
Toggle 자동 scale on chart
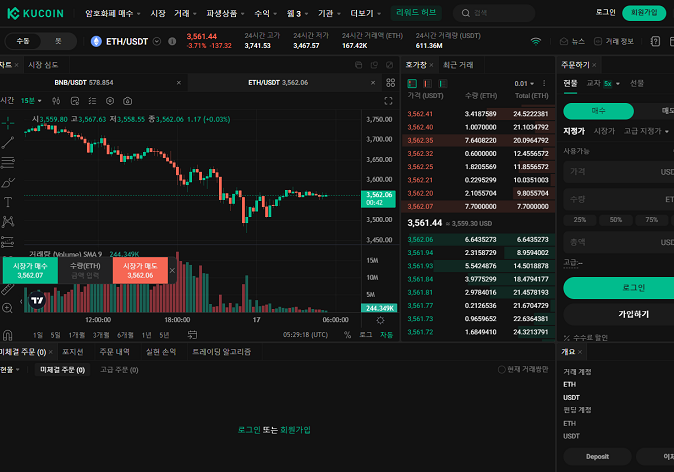click(x=386, y=335)
